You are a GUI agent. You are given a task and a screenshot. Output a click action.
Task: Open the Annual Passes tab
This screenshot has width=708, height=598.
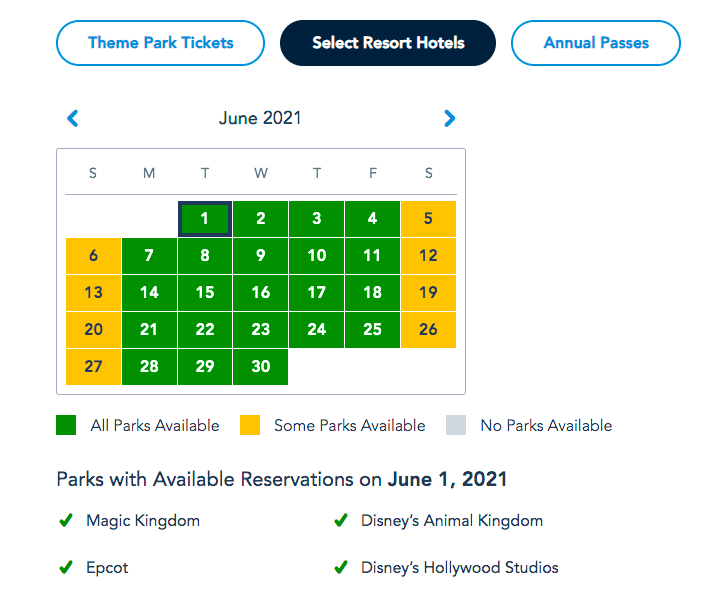point(596,43)
